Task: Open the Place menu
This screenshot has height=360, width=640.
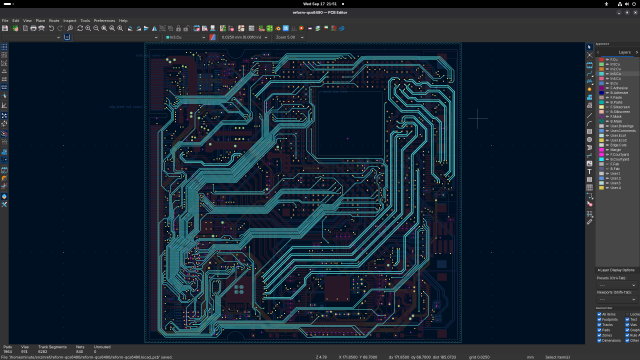Action: click(40, 20)
